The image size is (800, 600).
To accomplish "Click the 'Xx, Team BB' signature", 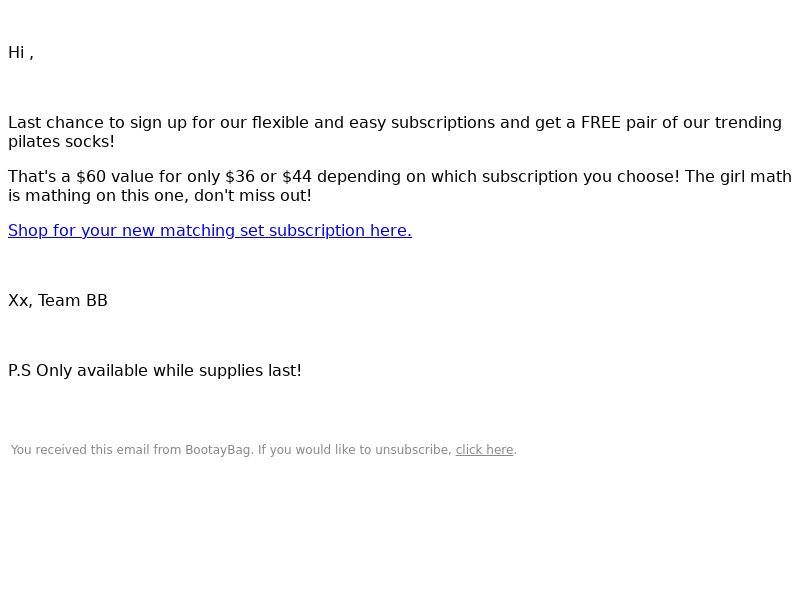I will tap(58, 301).
